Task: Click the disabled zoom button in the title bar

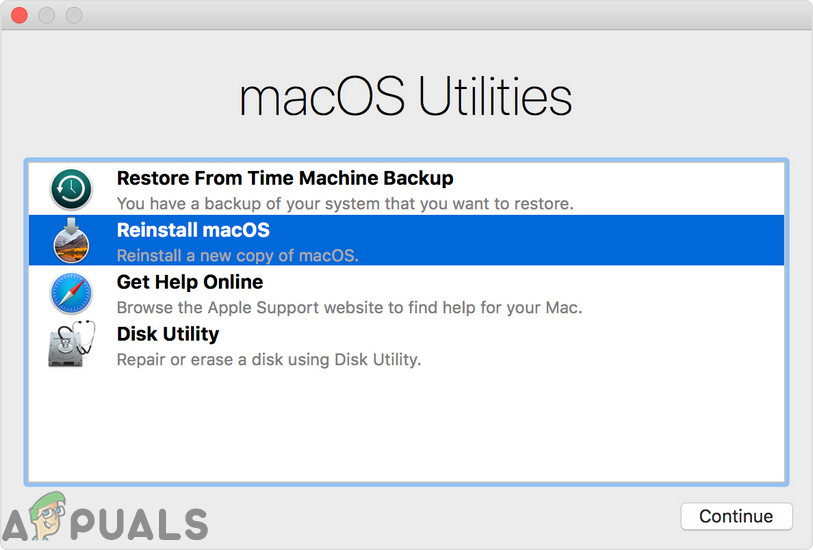Action: click(74, 16)
